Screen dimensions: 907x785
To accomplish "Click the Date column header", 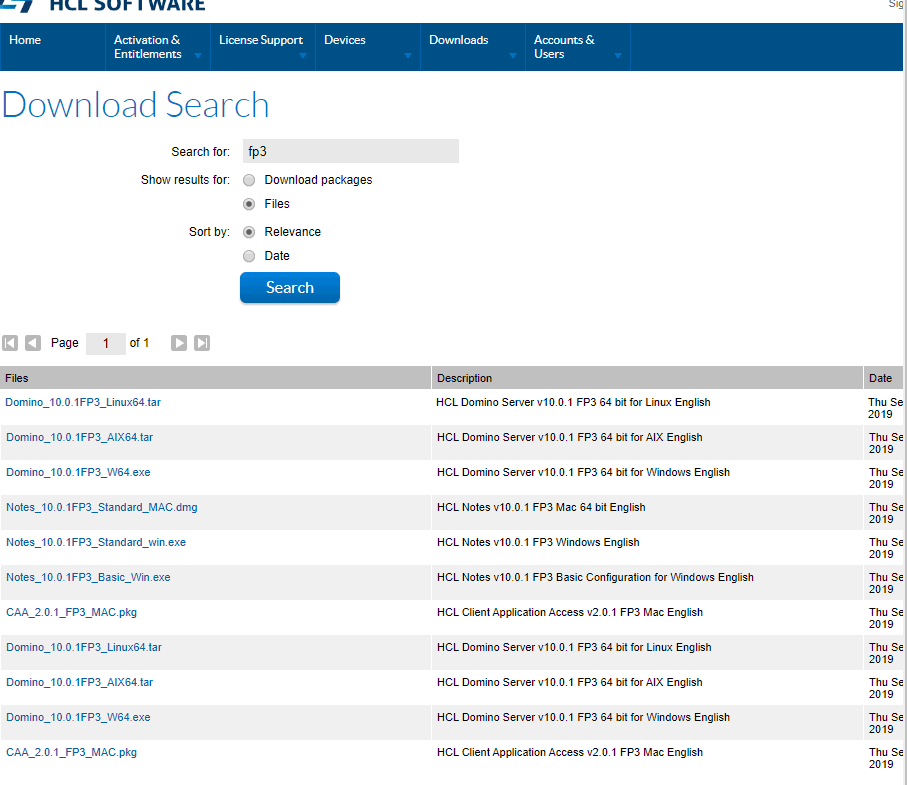I will 883,378.
